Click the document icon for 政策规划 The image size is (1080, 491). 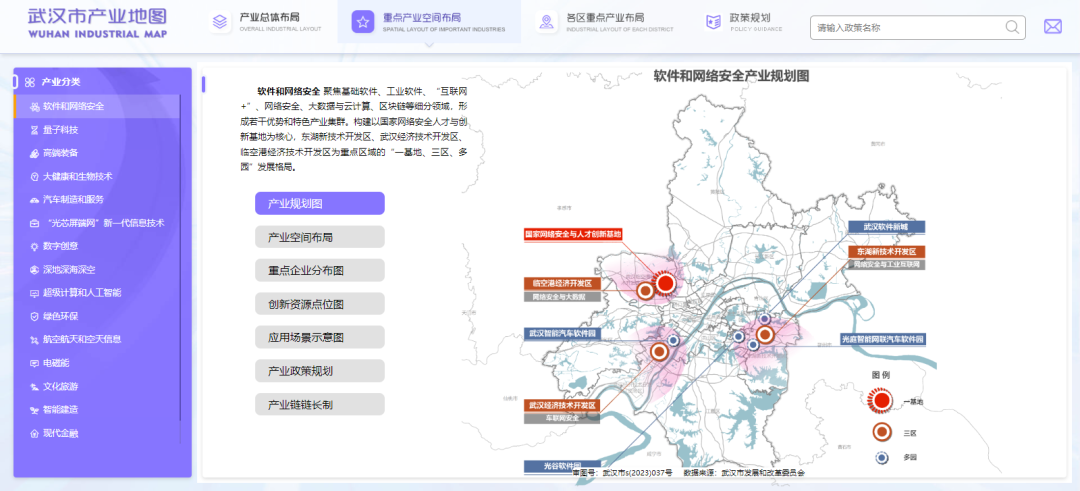click(712, 22)
